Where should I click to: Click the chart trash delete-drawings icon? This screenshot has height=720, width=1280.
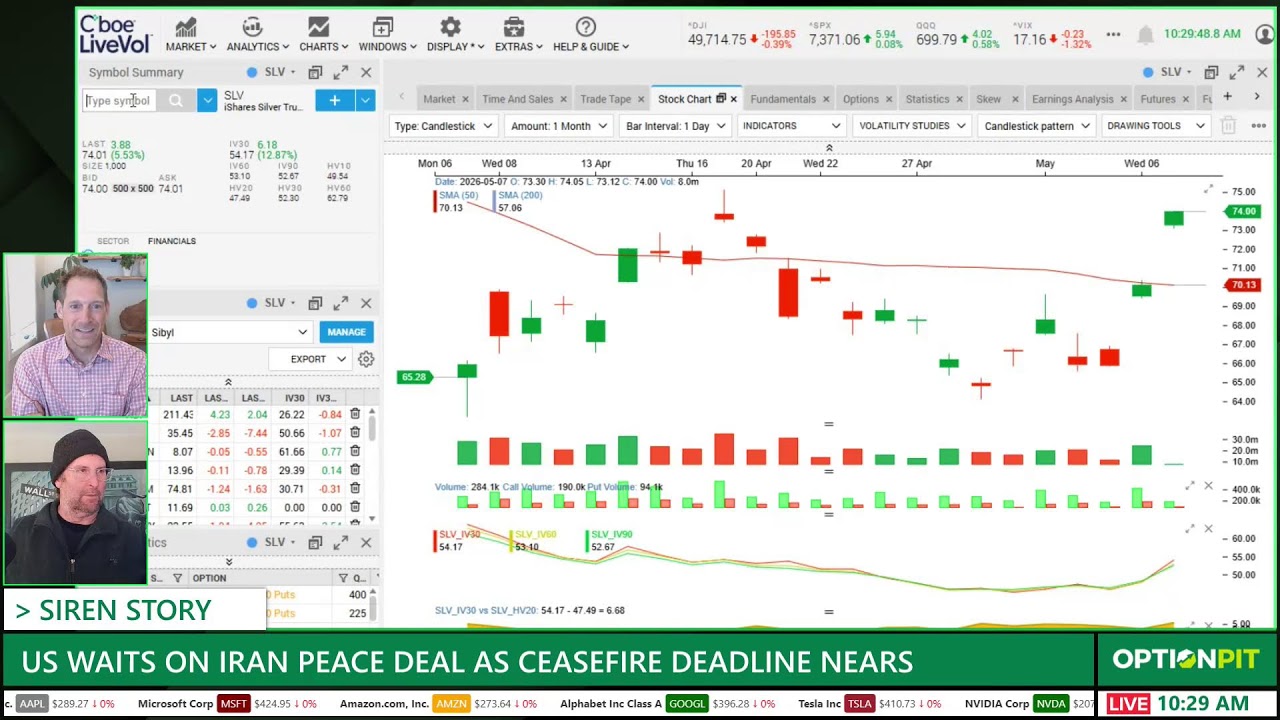click(1228, 126)
